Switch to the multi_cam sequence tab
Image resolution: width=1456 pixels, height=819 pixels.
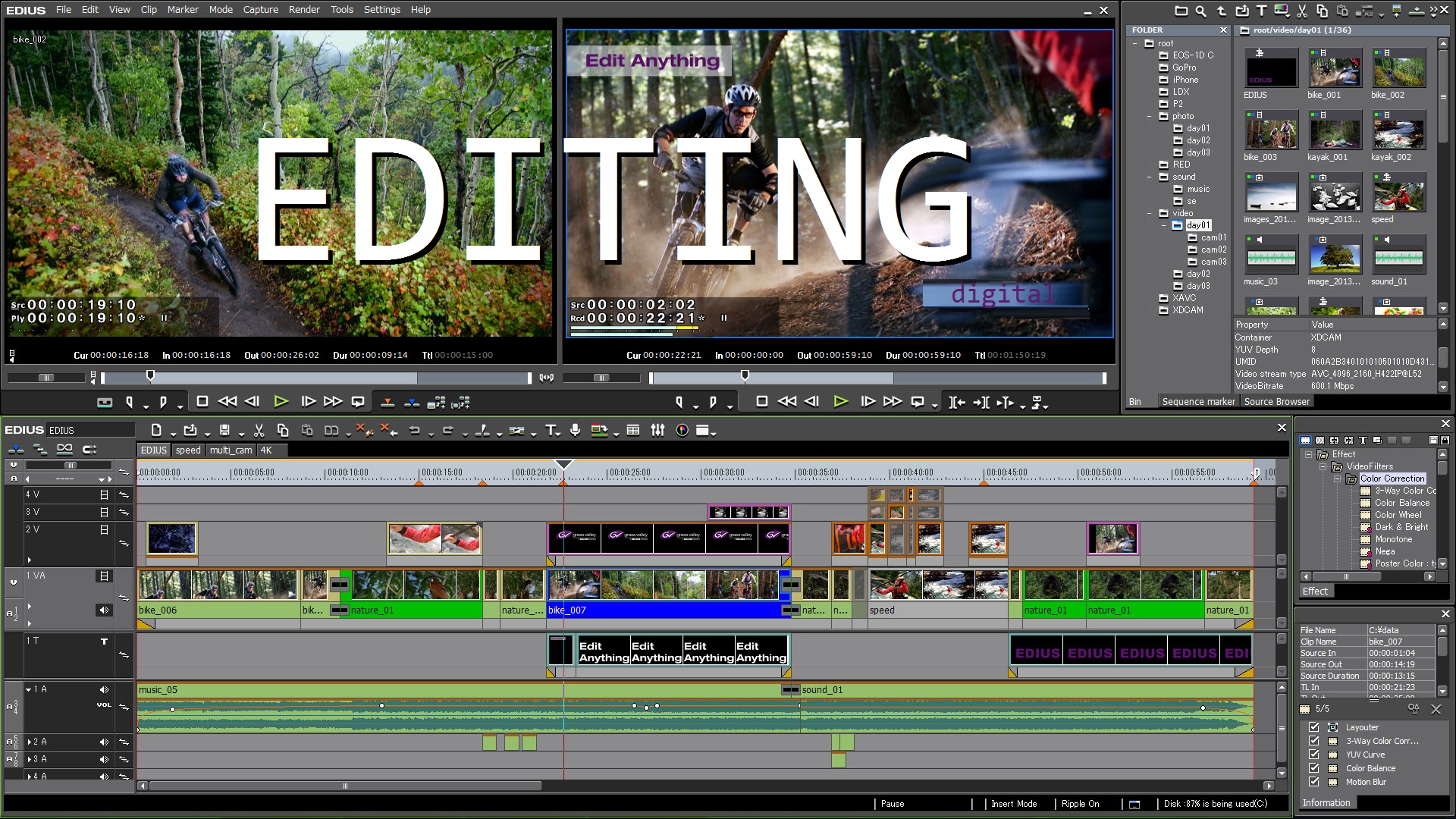(x=231, y=450)
